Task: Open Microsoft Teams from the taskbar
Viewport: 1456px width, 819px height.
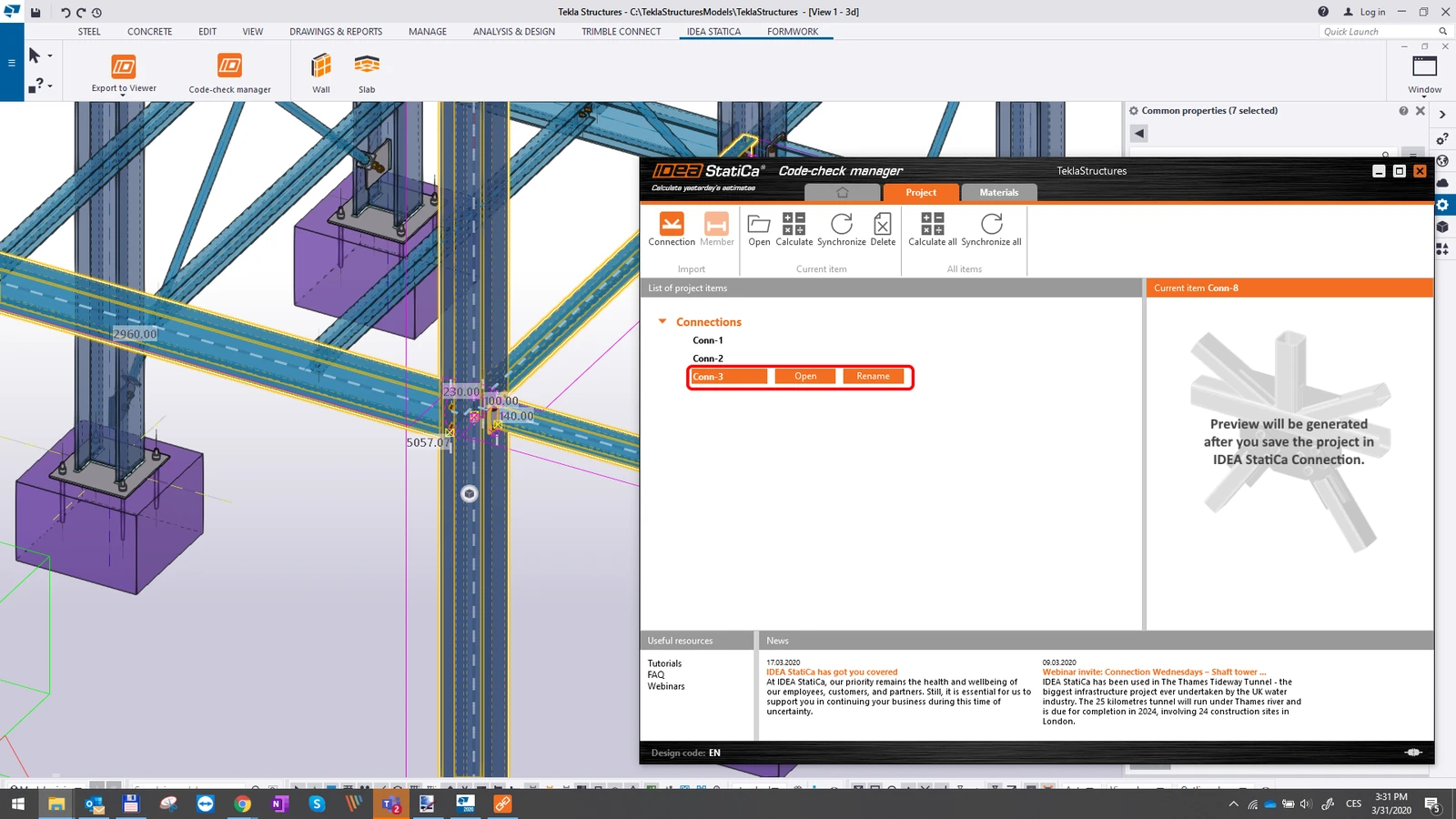Action: (391, 804)
